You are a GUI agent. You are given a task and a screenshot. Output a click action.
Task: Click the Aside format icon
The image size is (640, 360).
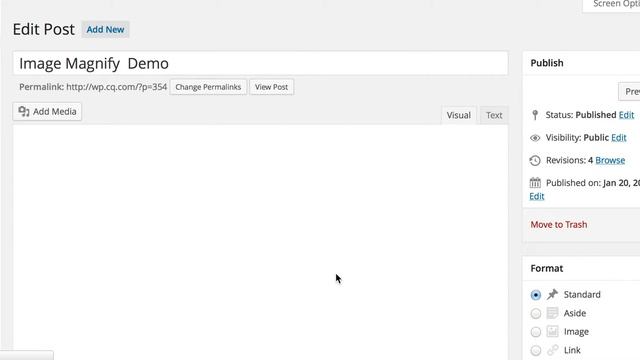pyautogui.click(x=553, y=313)
